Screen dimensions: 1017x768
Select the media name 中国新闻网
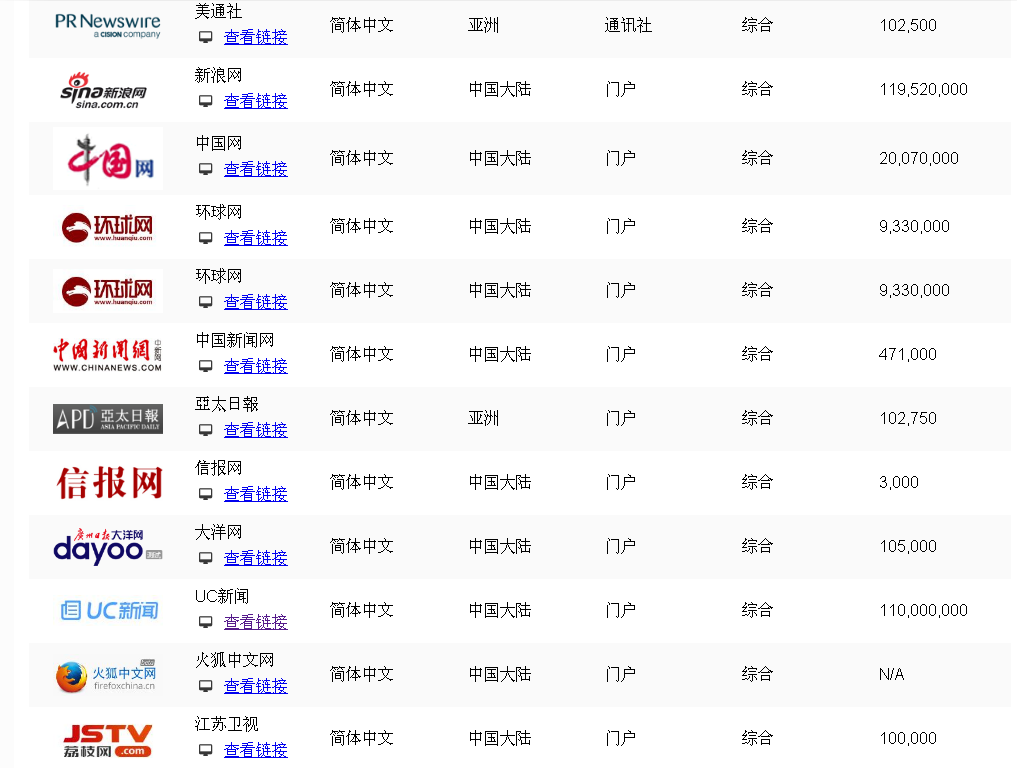pyautogui.click(x=235, y=341)
